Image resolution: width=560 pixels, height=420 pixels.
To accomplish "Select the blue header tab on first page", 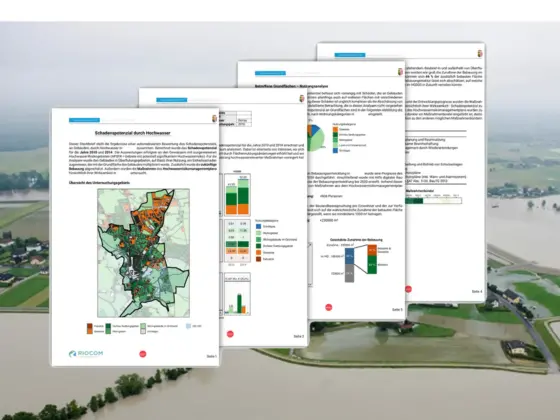I will click(84, 120).
